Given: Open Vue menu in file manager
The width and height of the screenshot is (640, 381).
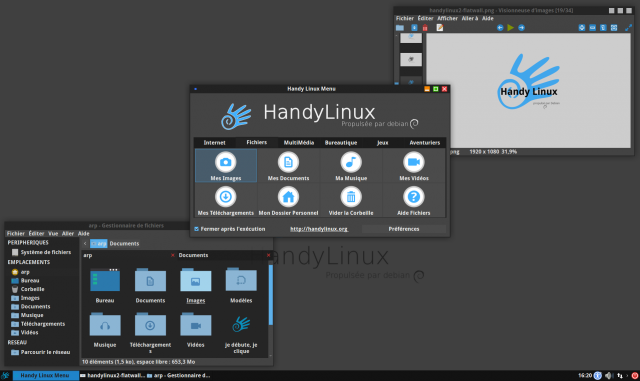Looking at the screenshot, I should [x=53, y=234].
